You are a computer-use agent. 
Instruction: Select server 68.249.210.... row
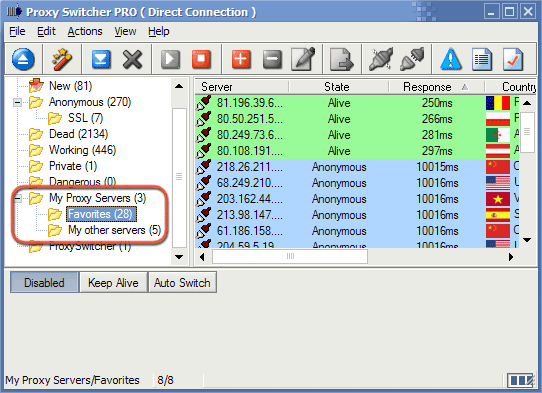(357, 183)
